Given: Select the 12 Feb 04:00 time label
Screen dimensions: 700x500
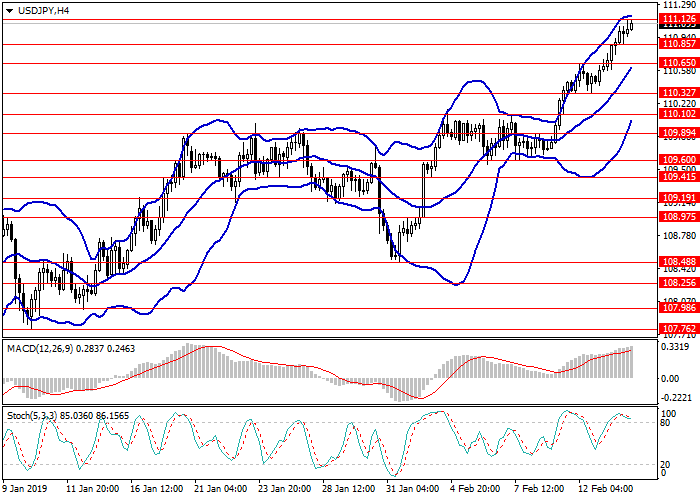Looking at the screenshot, I should click(x=608, y=491).
